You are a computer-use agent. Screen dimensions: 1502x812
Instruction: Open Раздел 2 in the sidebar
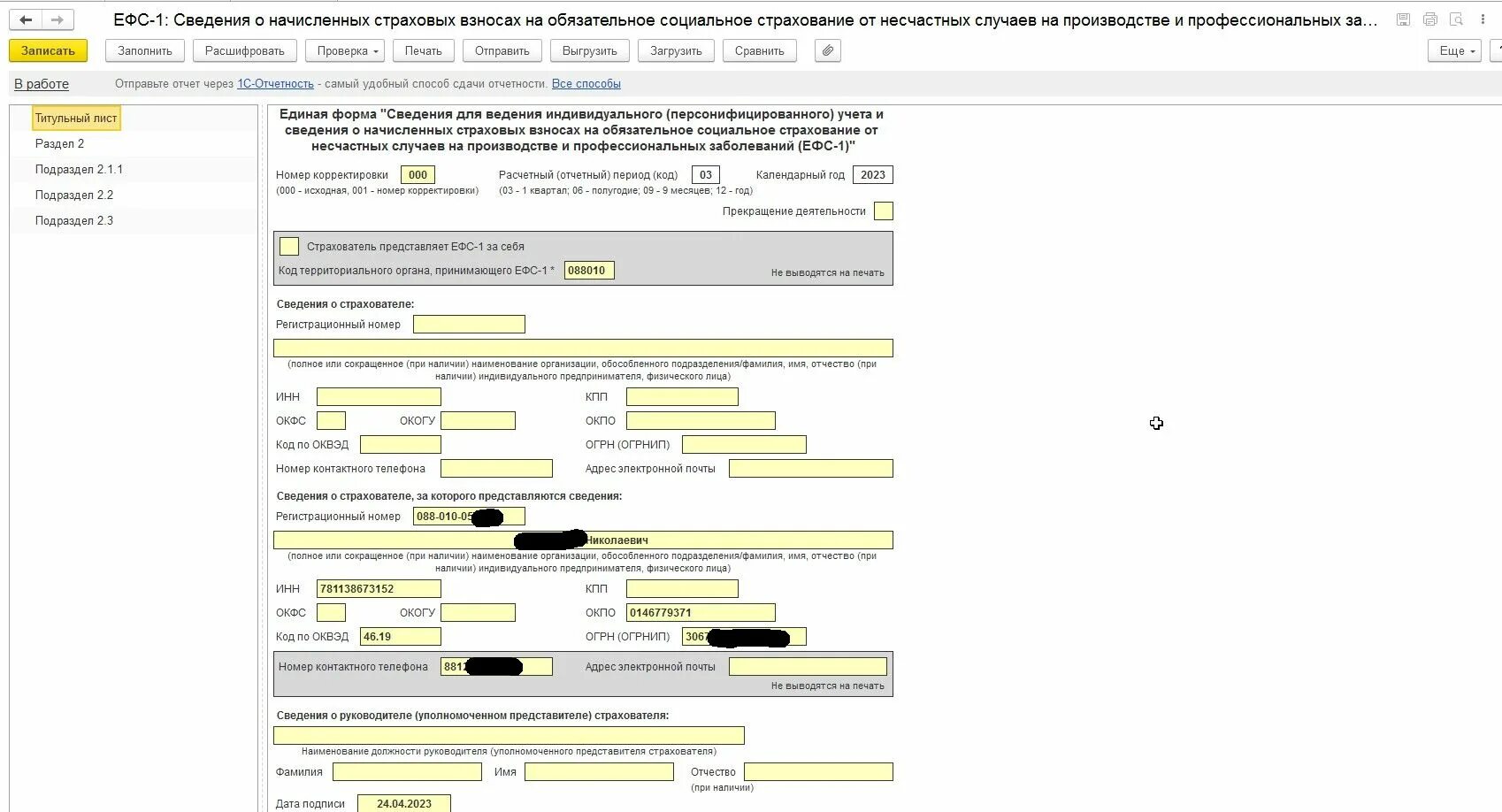pos(60,144)
